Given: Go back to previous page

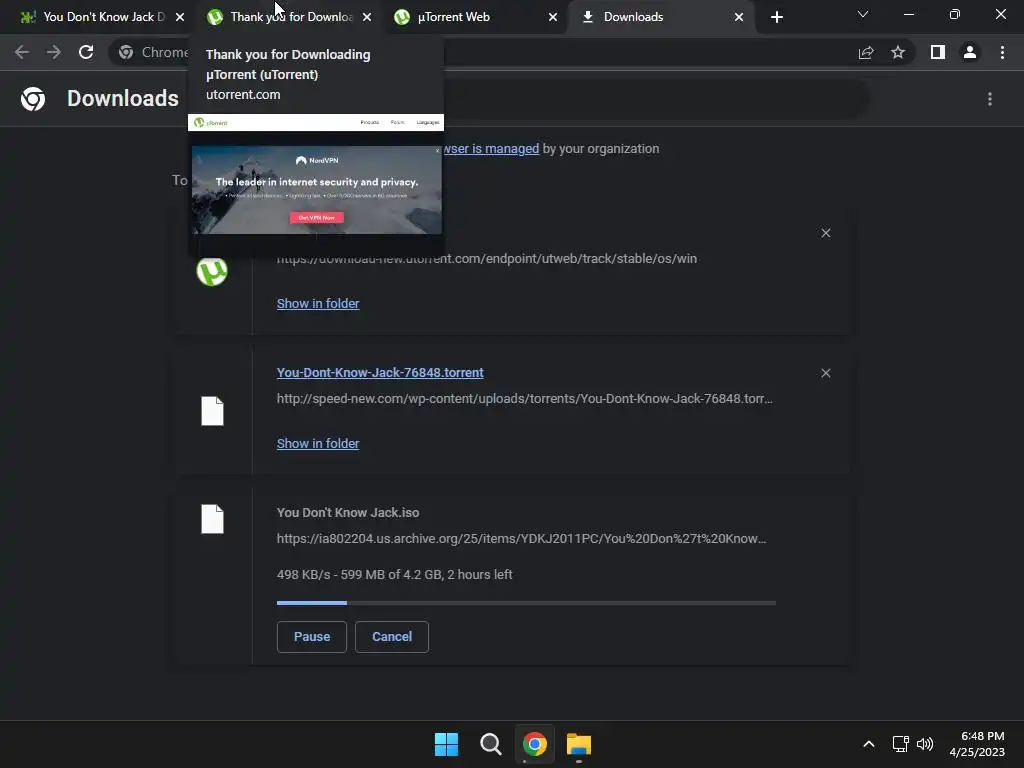Looking at the screenshot, I should [22, 52].
